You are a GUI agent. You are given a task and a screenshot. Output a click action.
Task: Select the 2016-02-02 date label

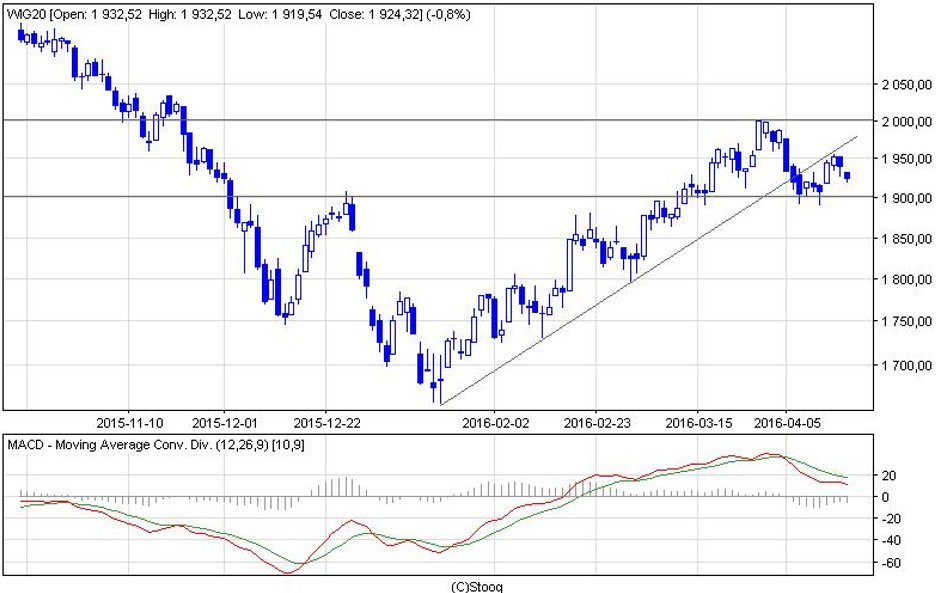click(495, 422)
